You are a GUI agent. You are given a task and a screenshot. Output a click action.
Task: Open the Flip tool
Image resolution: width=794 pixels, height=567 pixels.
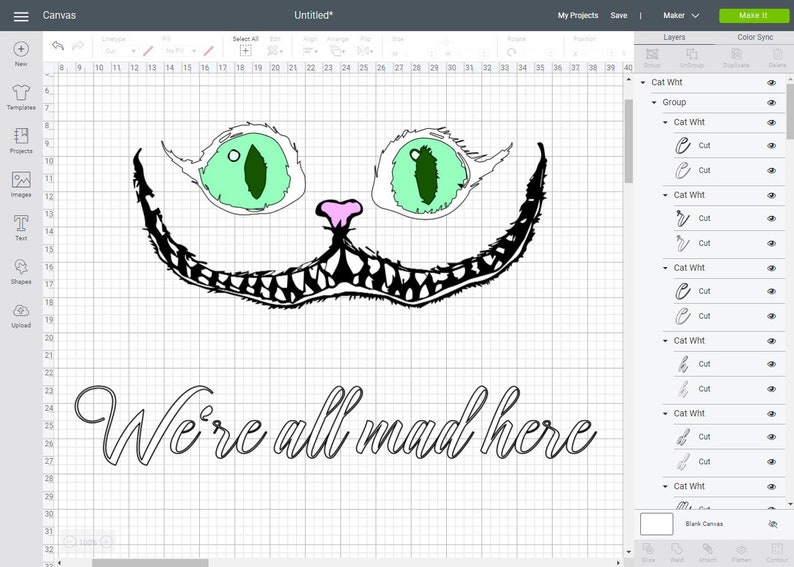(365, 46)
